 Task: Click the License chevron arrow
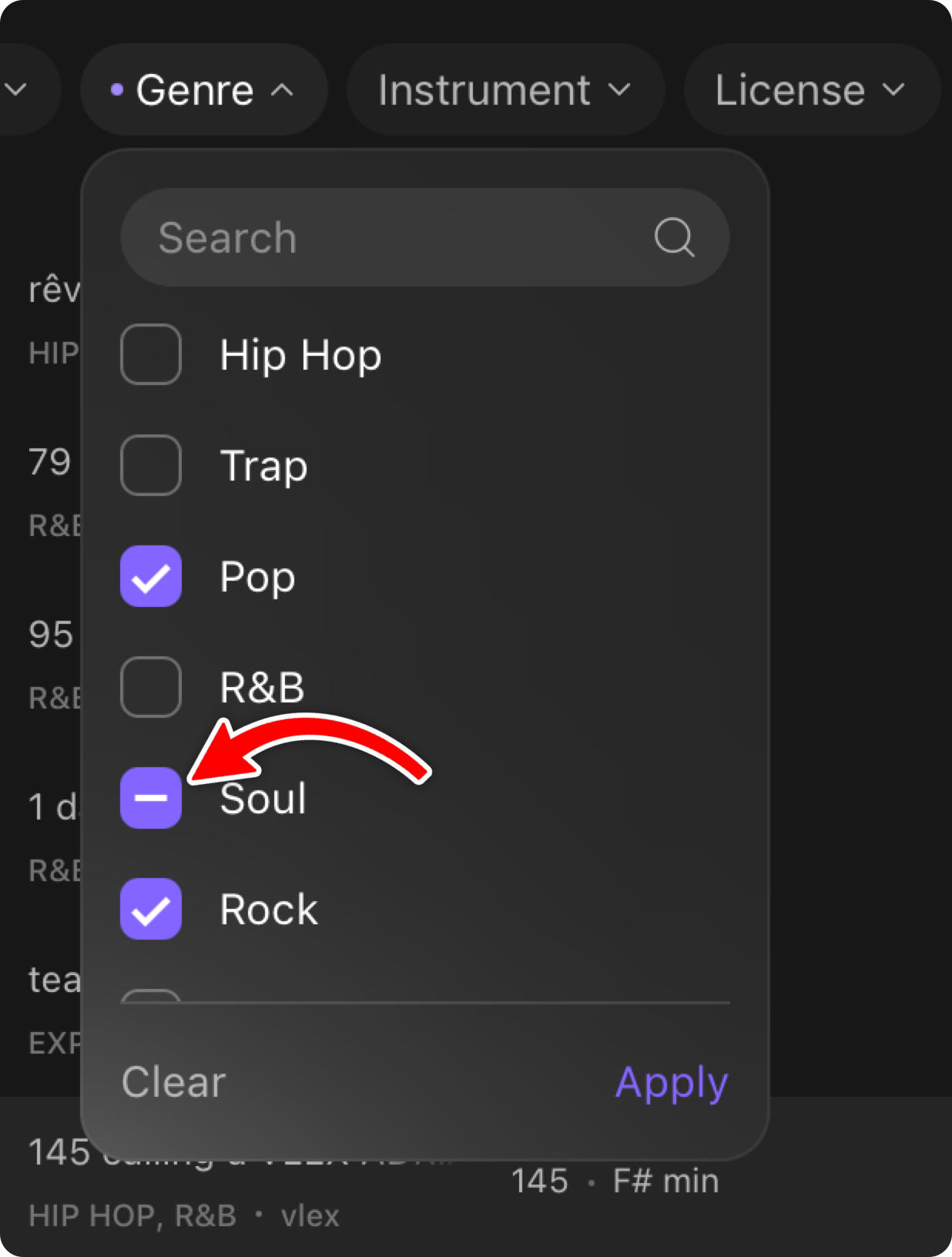click(893, 90)
